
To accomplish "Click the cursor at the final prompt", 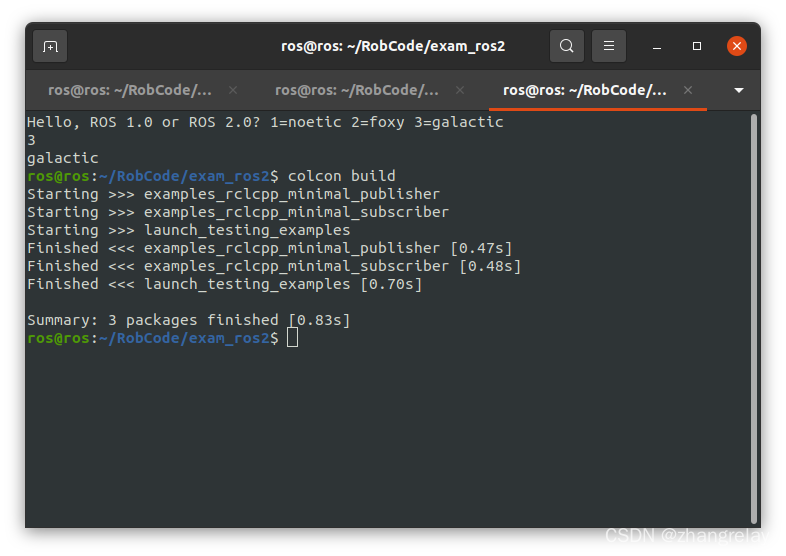I will point(292,338).
